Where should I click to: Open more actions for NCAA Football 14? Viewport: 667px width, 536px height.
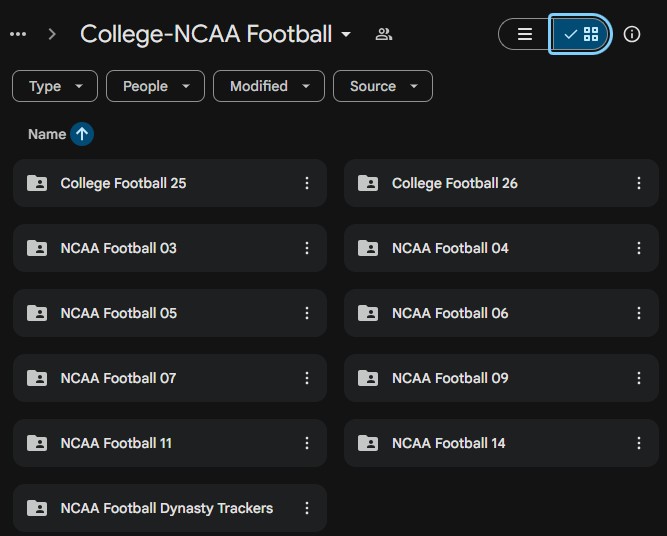point(638,443)
